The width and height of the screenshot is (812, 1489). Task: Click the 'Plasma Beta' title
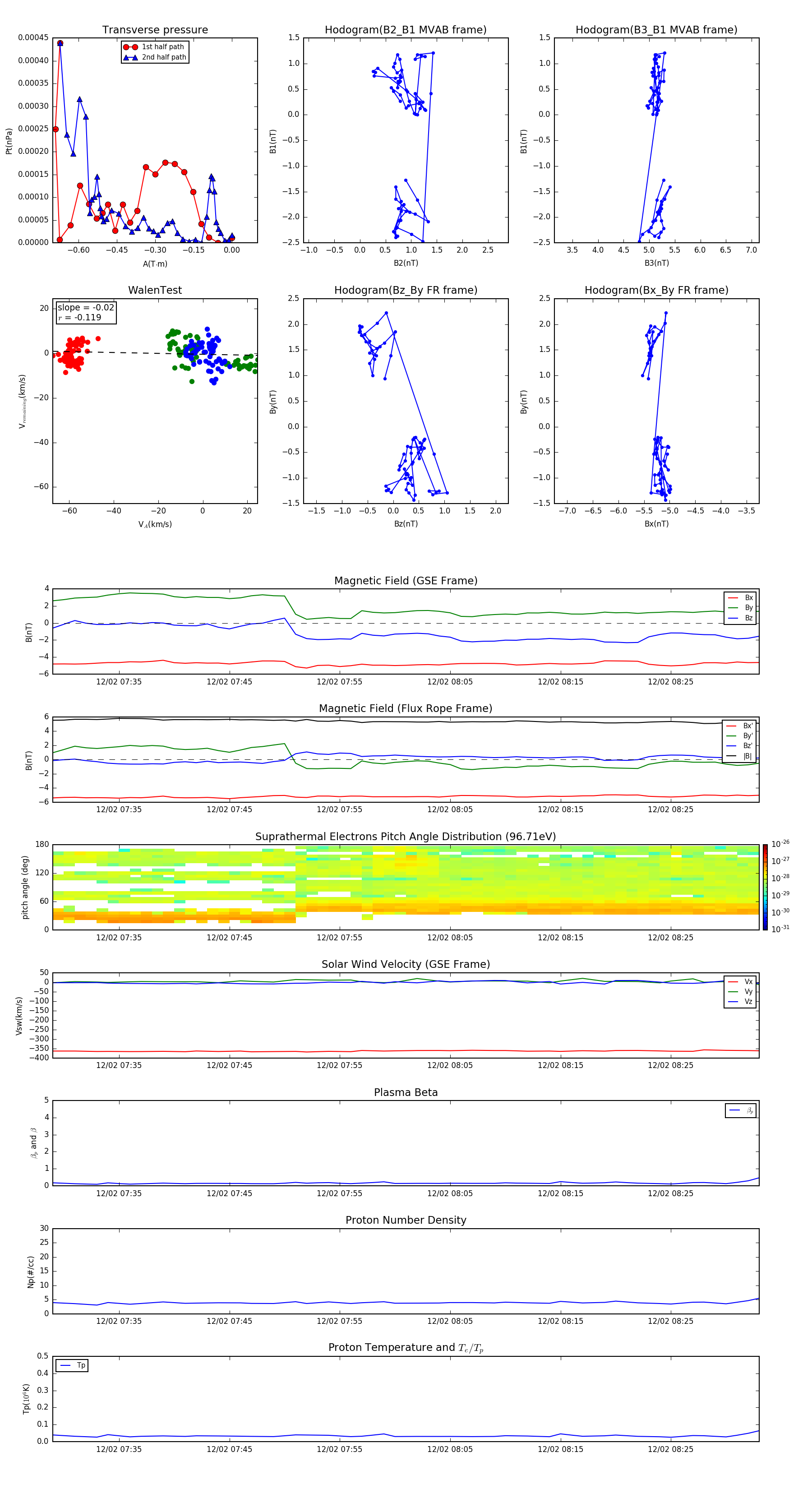406,1092
